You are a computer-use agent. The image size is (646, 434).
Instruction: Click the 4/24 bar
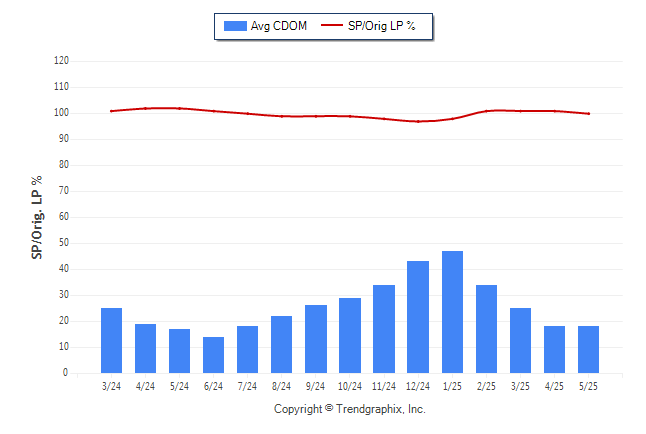click(x=145, y=348)
